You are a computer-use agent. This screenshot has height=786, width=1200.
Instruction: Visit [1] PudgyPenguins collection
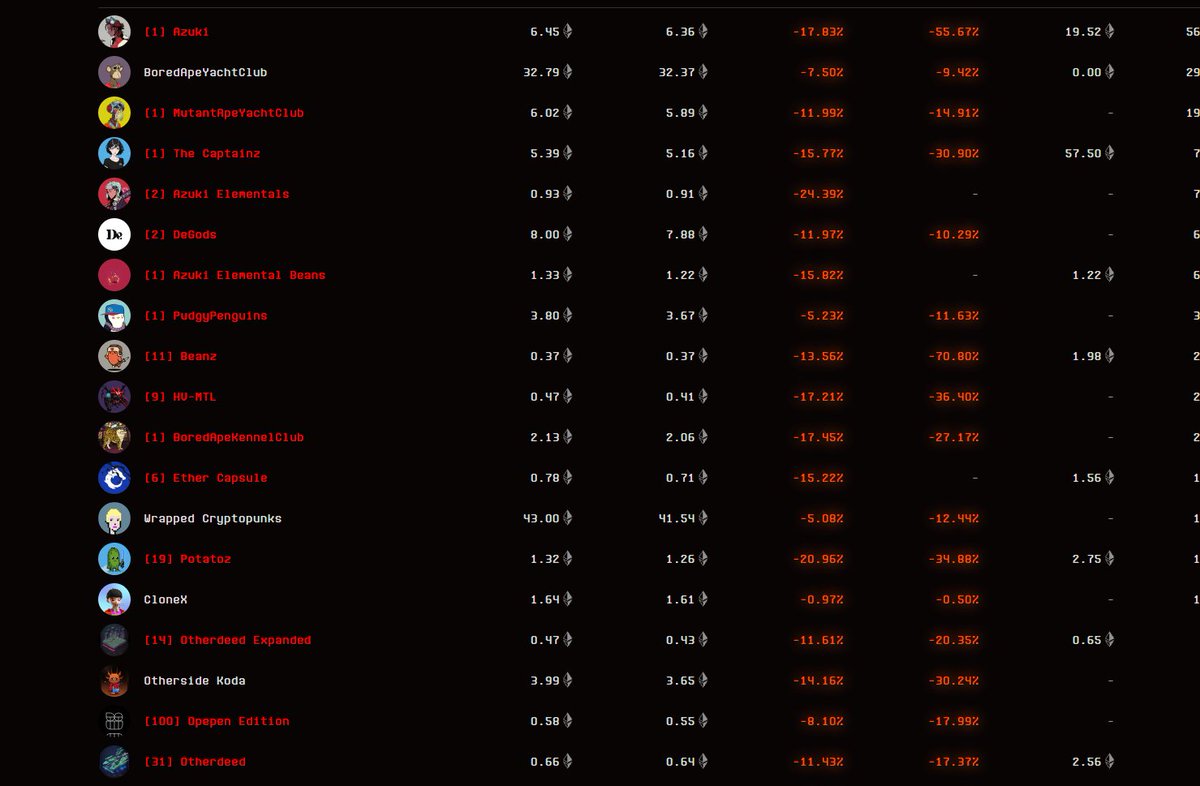pyautogui.click(x=205, y=316)
